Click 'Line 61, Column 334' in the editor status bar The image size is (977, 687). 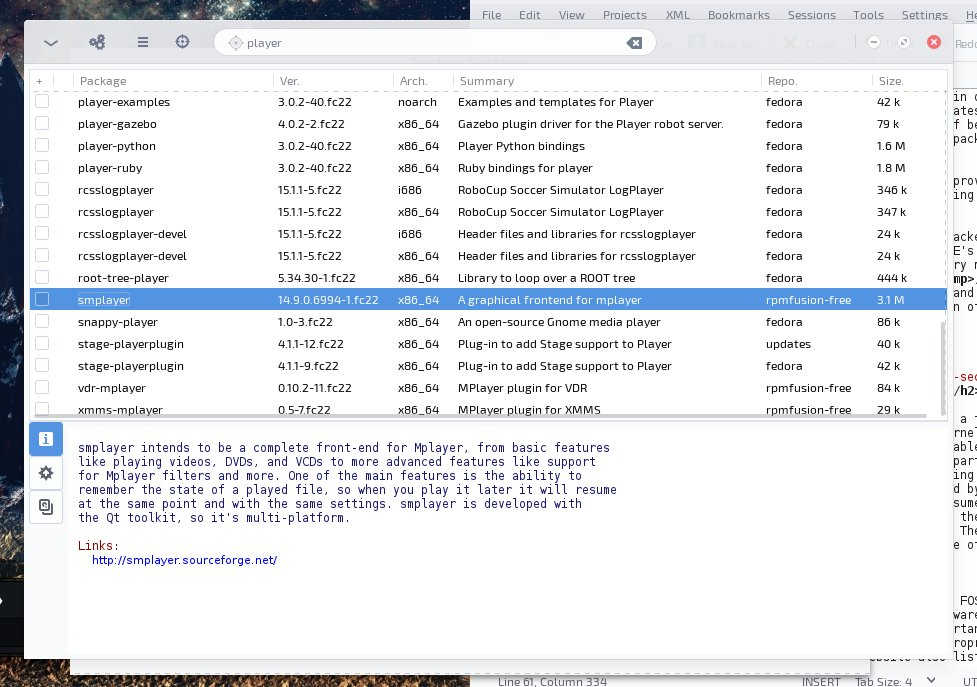click(552, 681)
